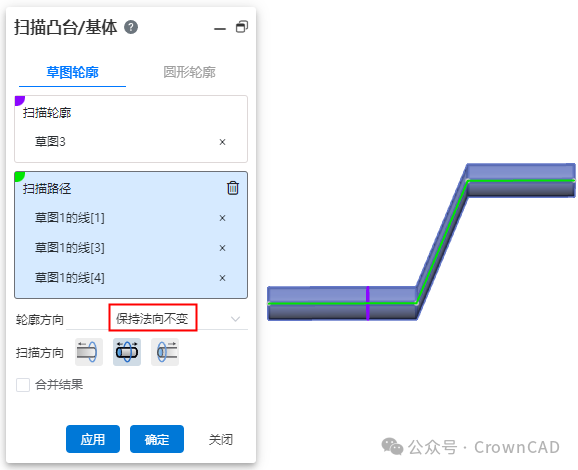The width and height of the screenshot is (578, 470).
Task: Click the 保持法向不变 dropdown value
Action: [x=152, y=318]
